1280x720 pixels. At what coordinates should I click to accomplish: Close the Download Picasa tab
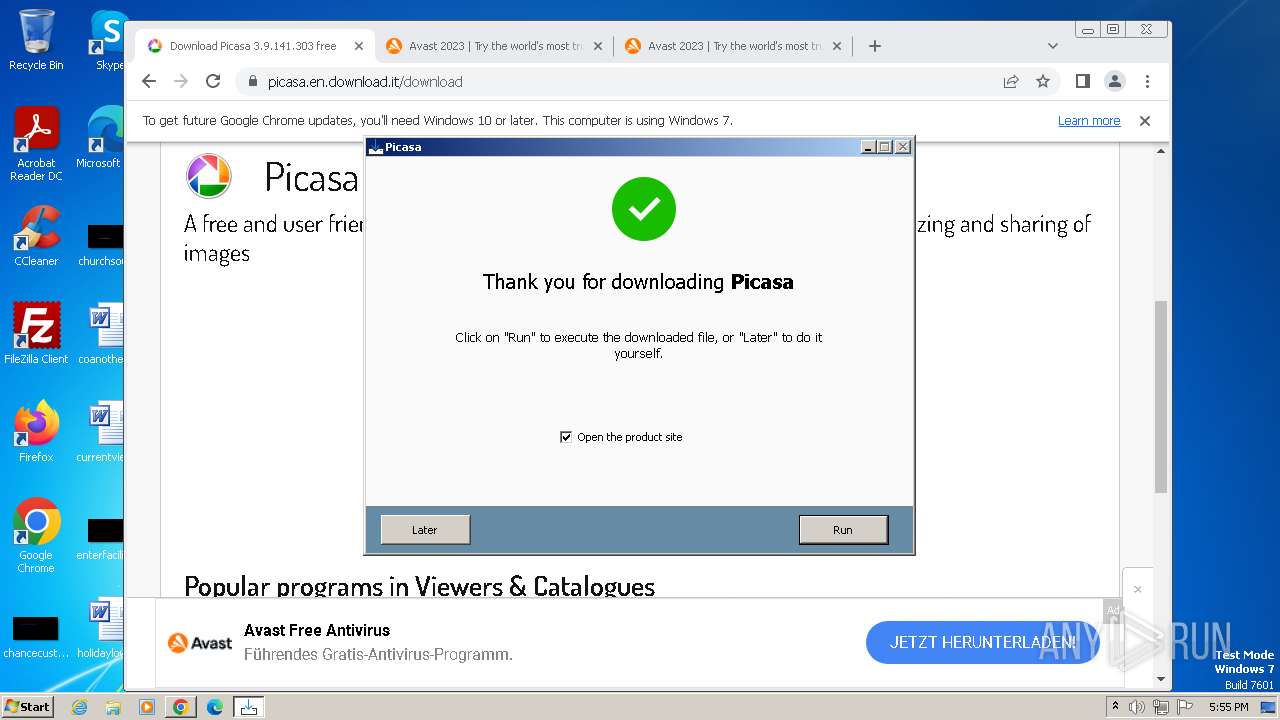pyautogui.click(x=359, y=46)
